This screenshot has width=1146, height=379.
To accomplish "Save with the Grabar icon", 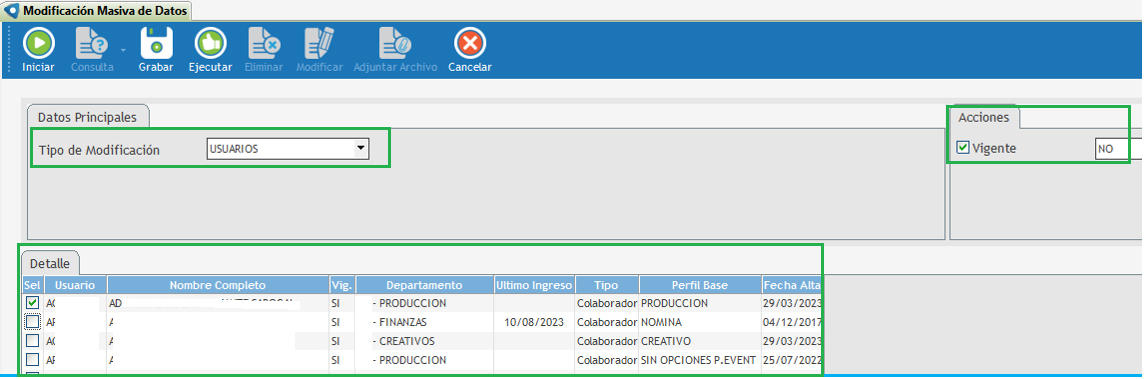I will 156,44.
